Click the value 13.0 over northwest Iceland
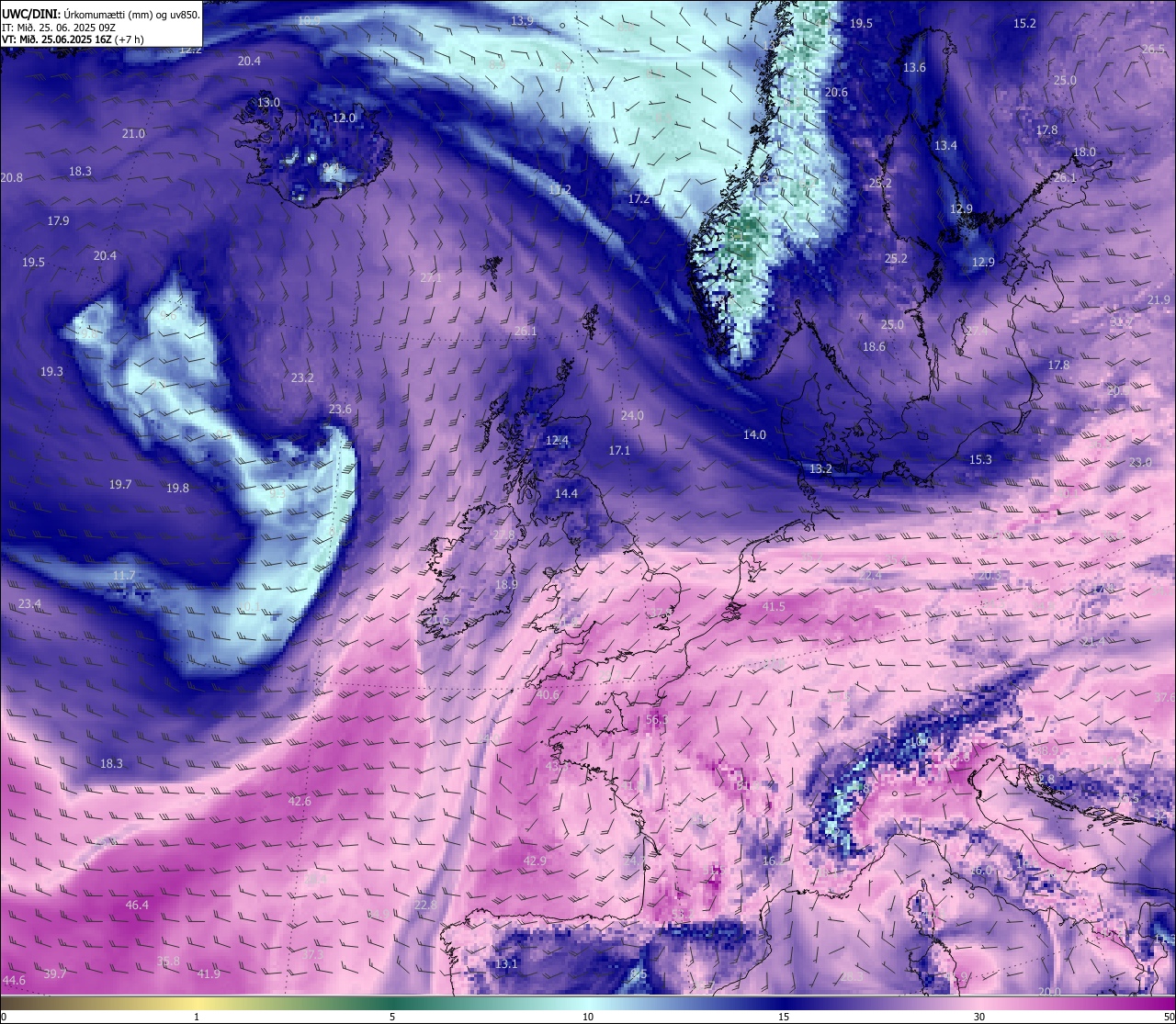 [268, 103]
